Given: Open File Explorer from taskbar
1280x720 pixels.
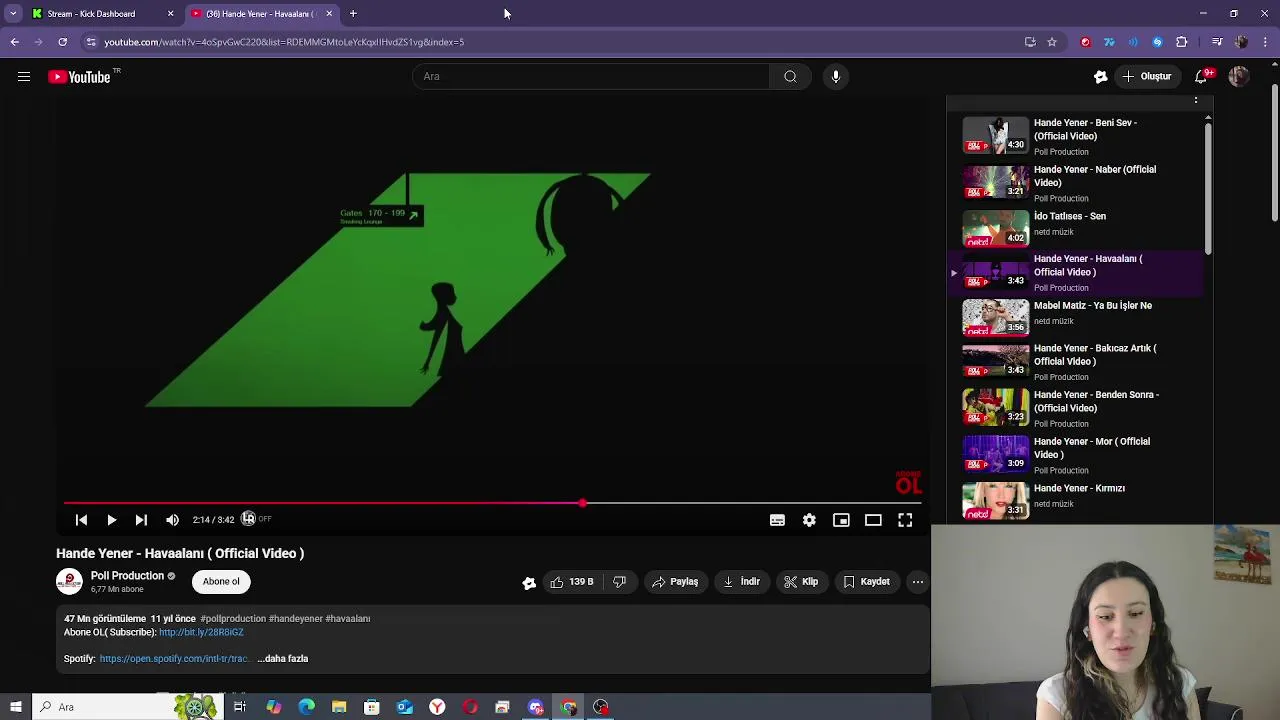Looking at the screenshot, I should (339, 707).
